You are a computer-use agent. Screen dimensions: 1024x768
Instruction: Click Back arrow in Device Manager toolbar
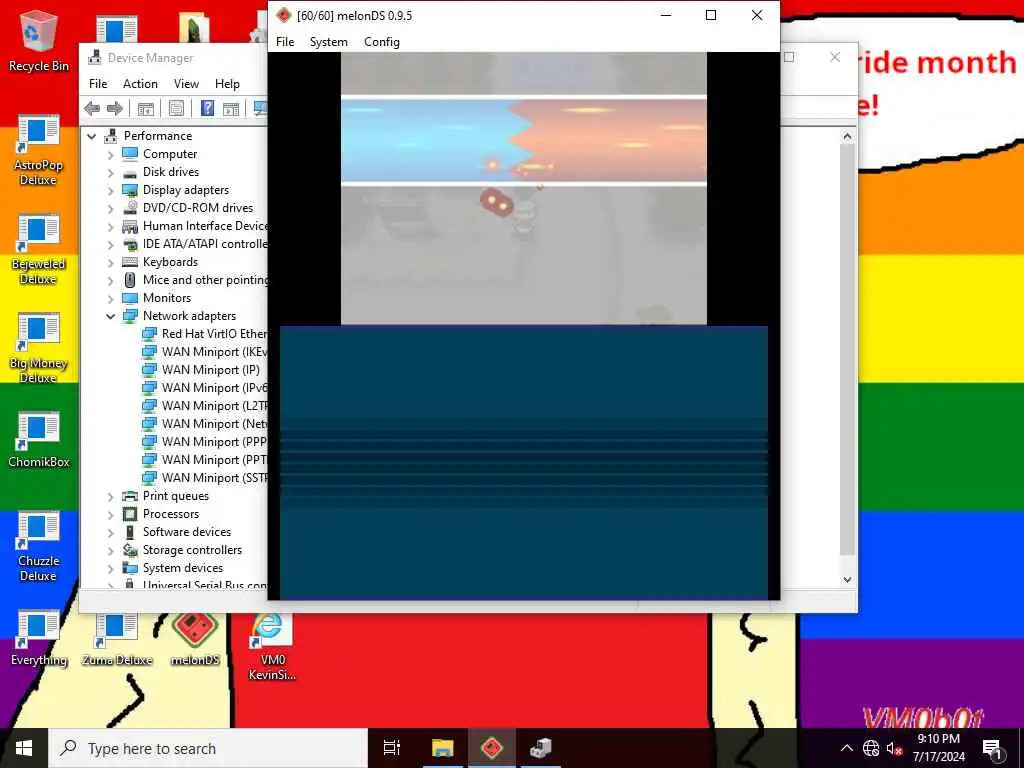click(x=92, y=108)
